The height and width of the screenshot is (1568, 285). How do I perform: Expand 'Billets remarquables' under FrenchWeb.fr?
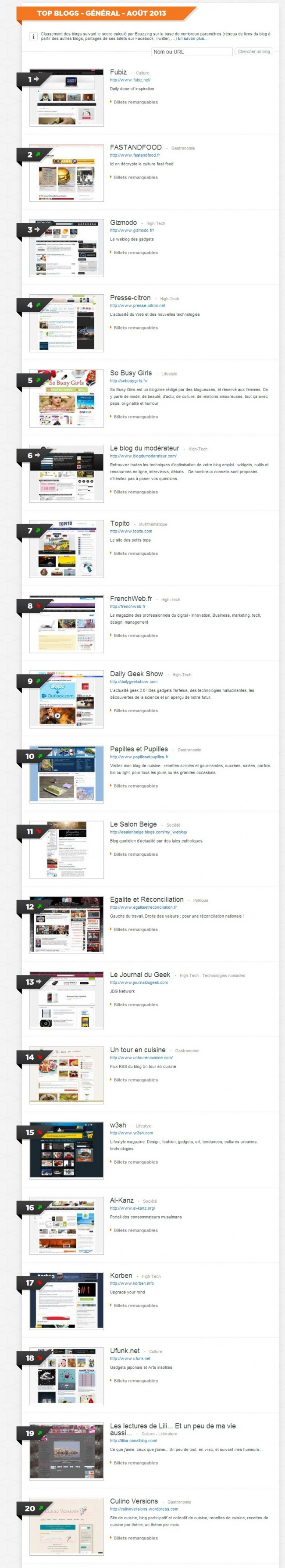click(x=135, y=636)
